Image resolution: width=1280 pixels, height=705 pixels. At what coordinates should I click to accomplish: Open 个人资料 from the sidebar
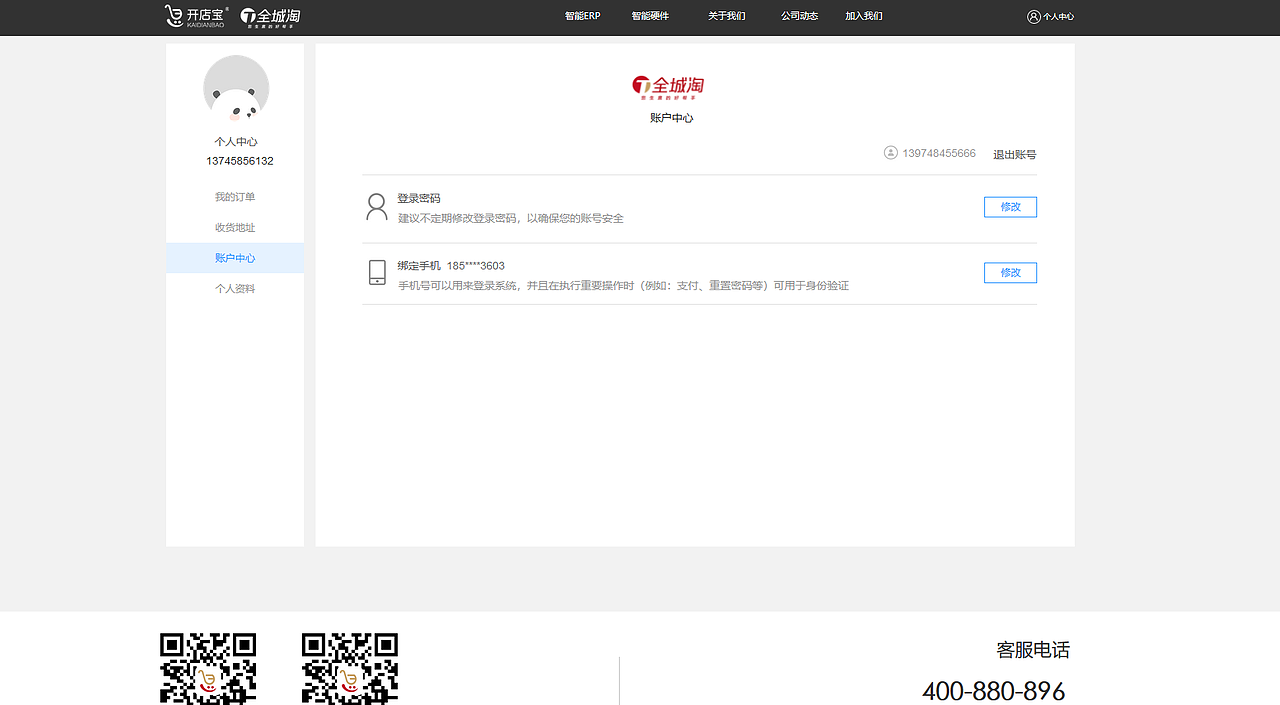(x=234, y=288)
